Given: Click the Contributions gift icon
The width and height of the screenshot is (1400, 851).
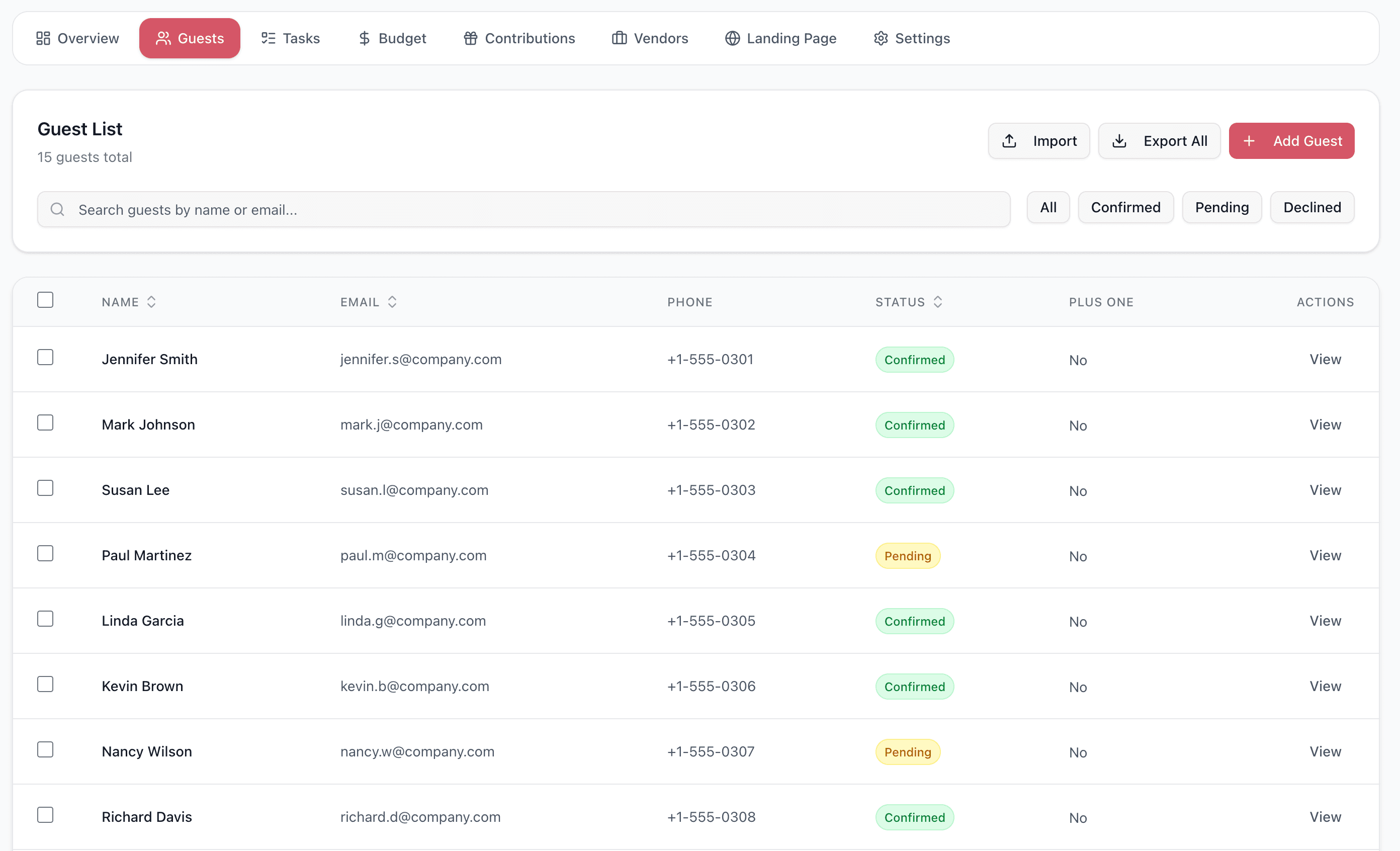Looking at the screenshot, I should 471,38.
